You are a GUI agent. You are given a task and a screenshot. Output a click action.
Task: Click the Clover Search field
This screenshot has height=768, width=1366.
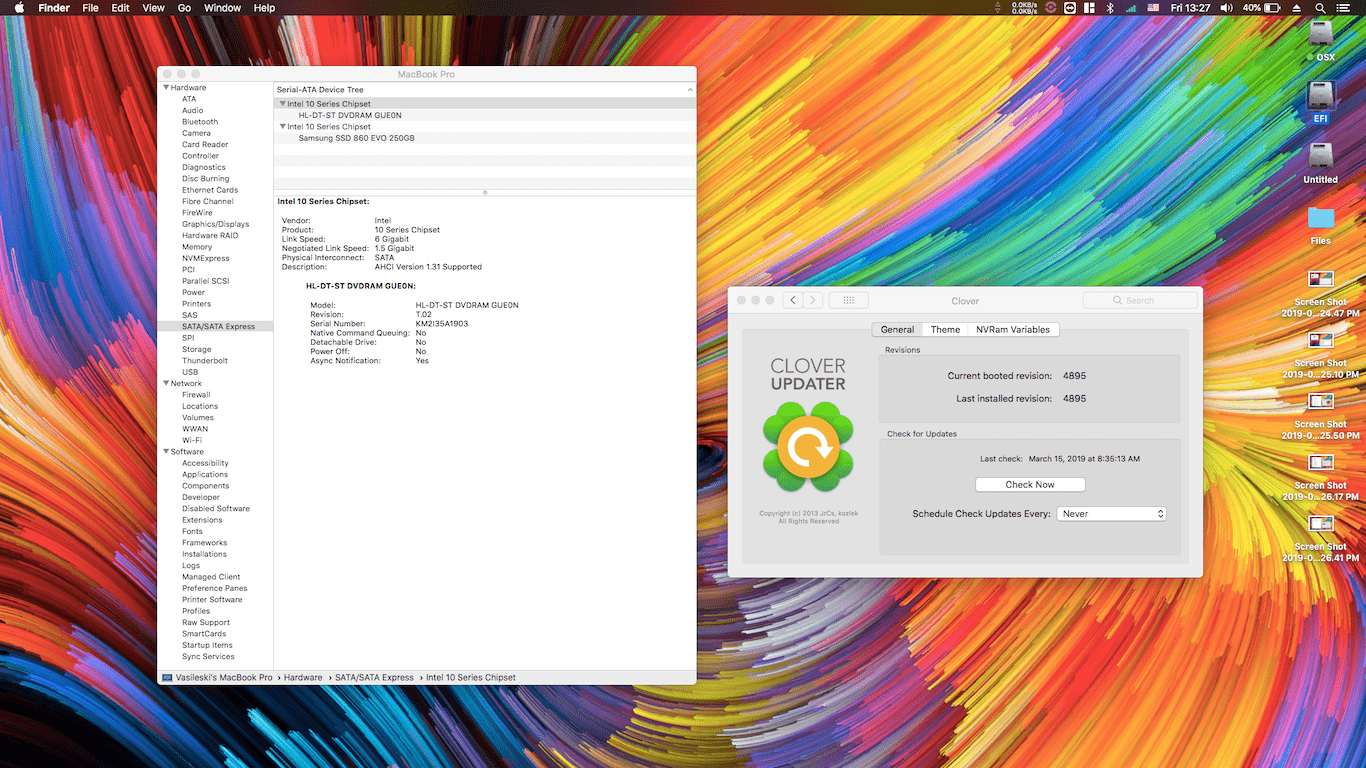coord(1140,300)
